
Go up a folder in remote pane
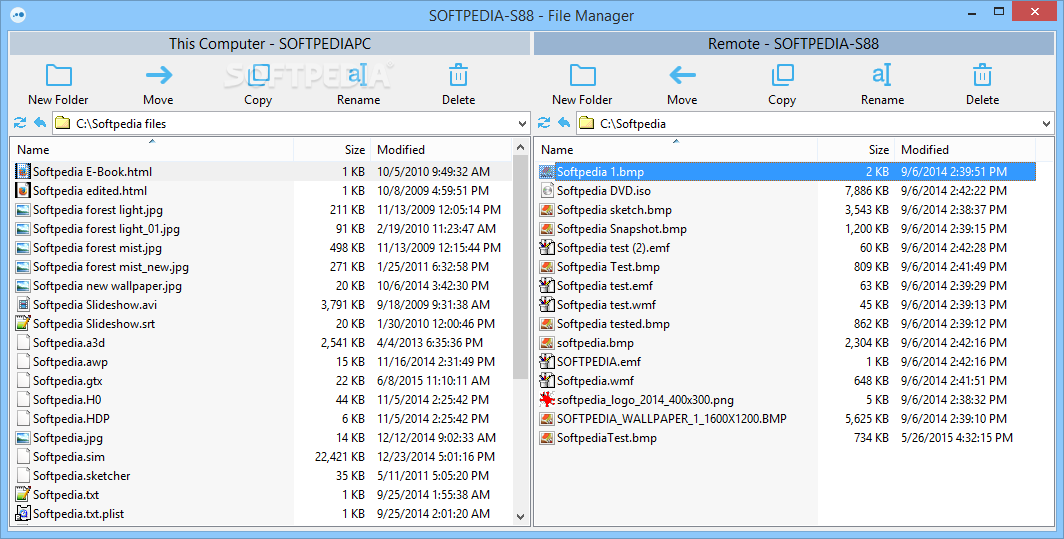click(x=564, y=123)
